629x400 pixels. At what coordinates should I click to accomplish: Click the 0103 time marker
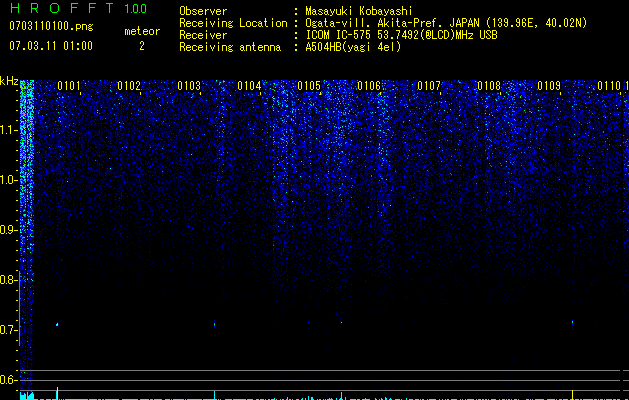(x=189, y=86)
